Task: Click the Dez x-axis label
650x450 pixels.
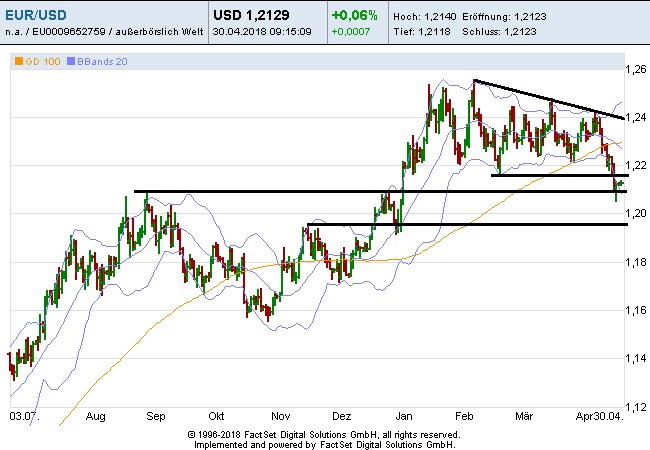Action: tap(342, 416)
